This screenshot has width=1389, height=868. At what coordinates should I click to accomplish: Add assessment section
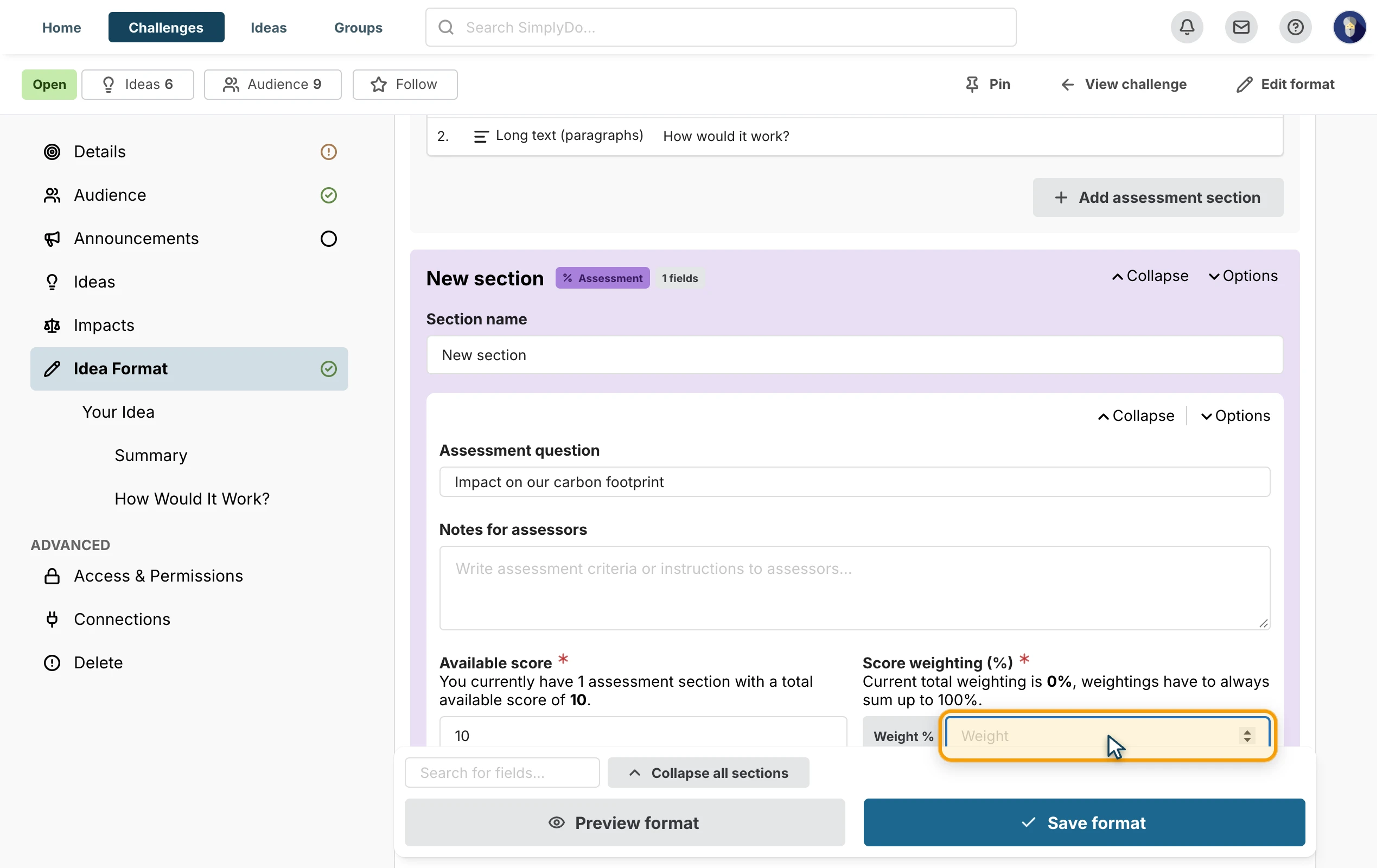(1158, 197)
